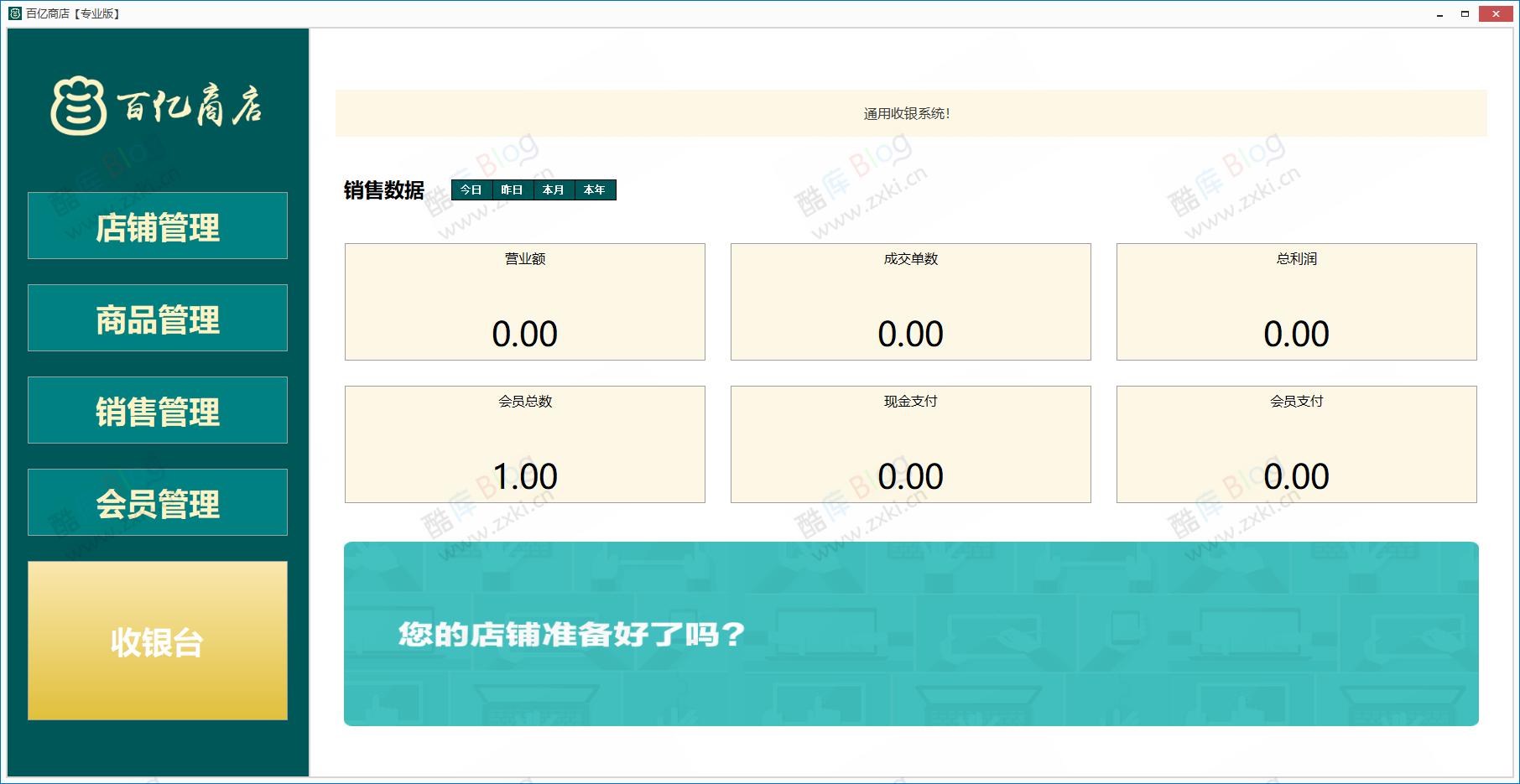Switch to the 本年 sales tab
The height and width of the screenshot is (784, 1520).
595,190
